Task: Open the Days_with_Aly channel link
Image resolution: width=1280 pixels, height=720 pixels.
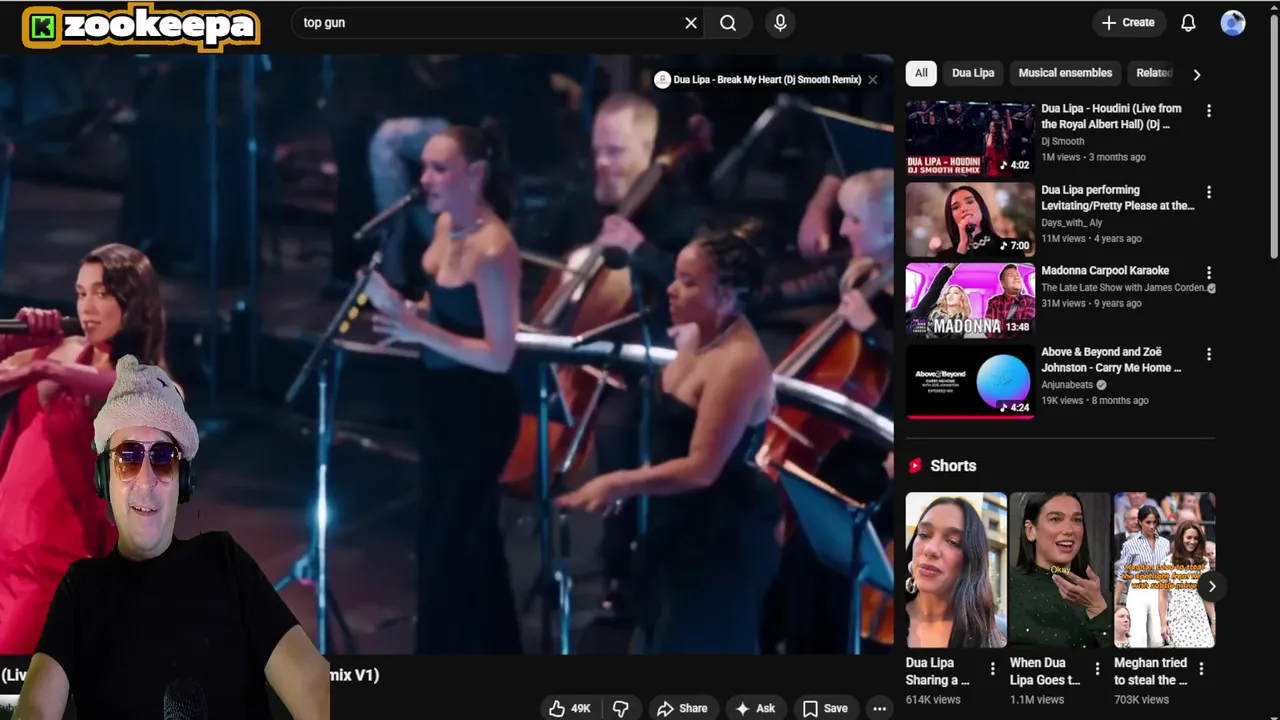Action: pos(1072,223)
